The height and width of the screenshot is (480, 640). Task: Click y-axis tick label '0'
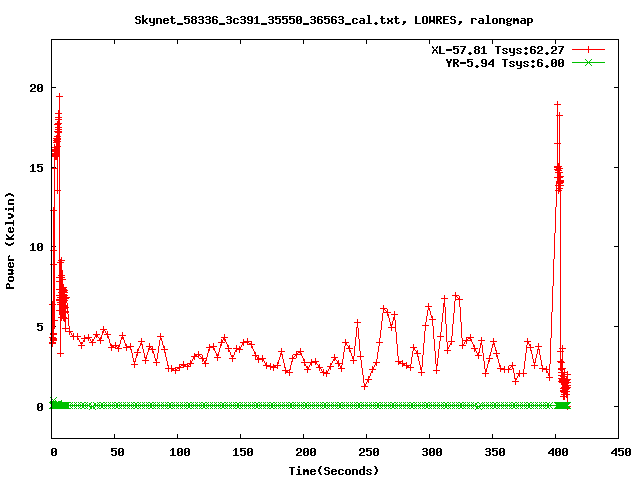tap(40, 407)
